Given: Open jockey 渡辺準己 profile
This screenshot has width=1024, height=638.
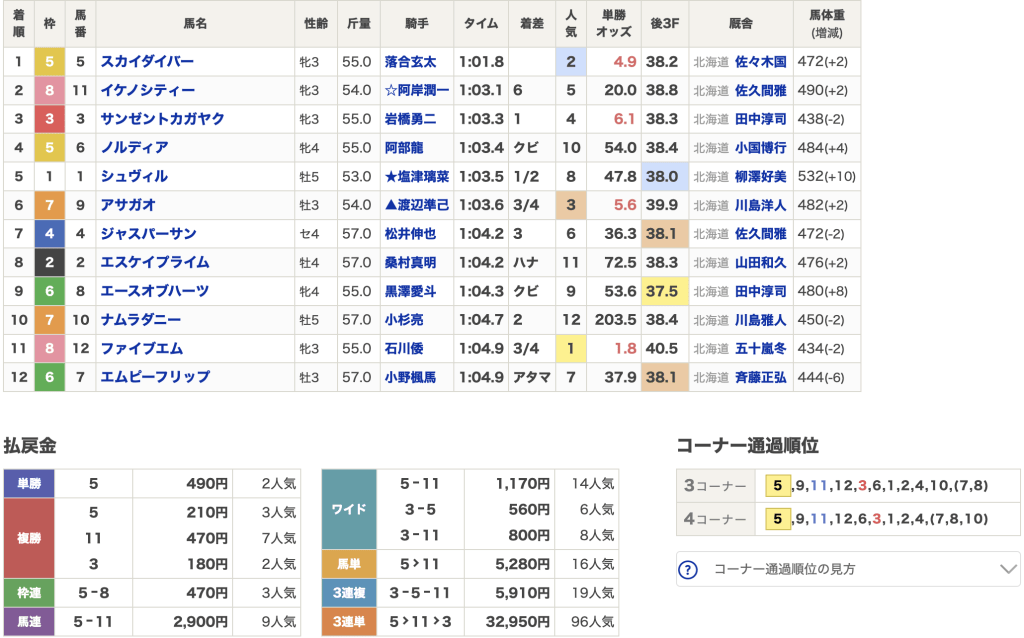Looking at the screenshot, I should tap(417, 205).
